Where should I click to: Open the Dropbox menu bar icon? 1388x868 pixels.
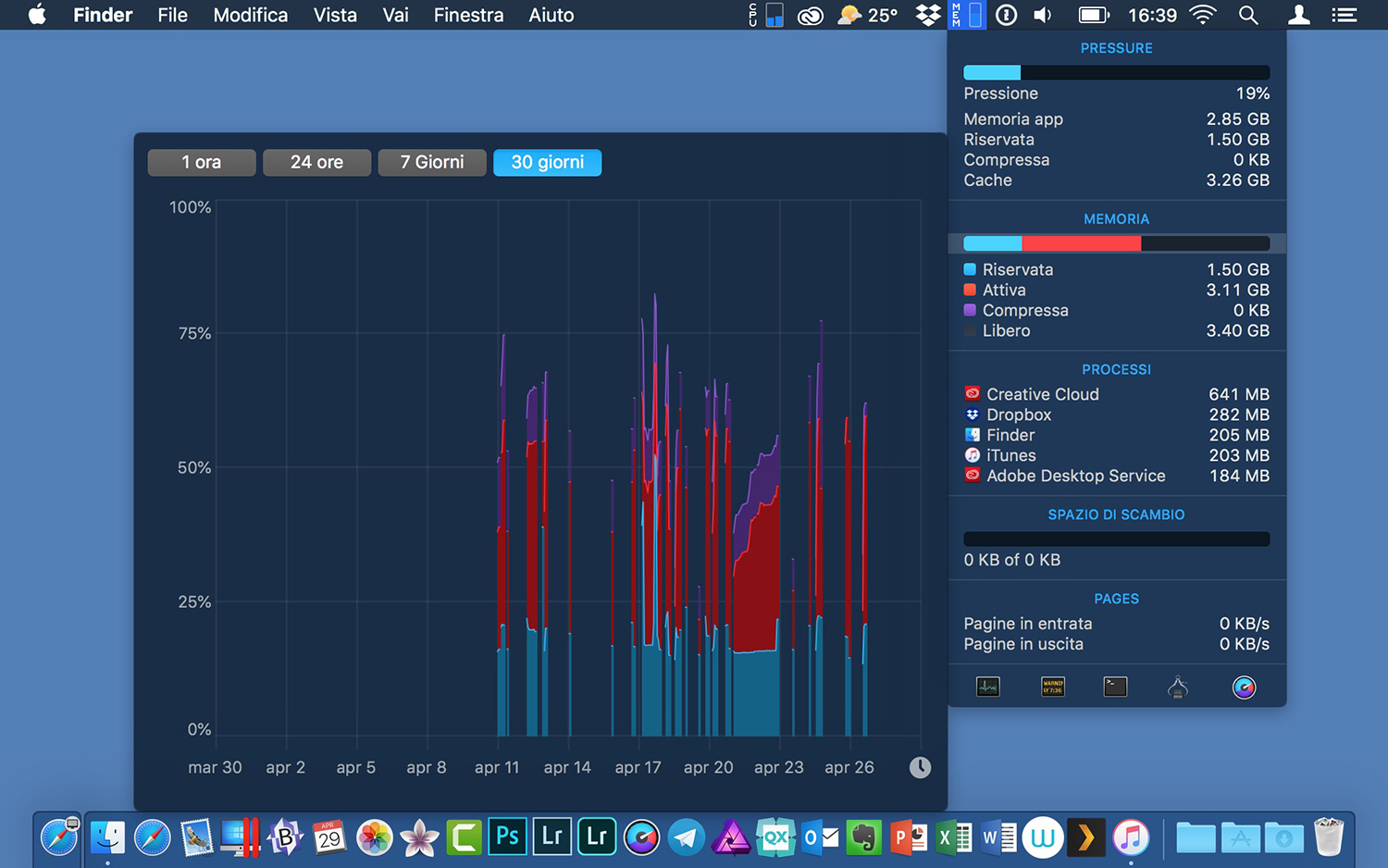(x=928, y=15)
